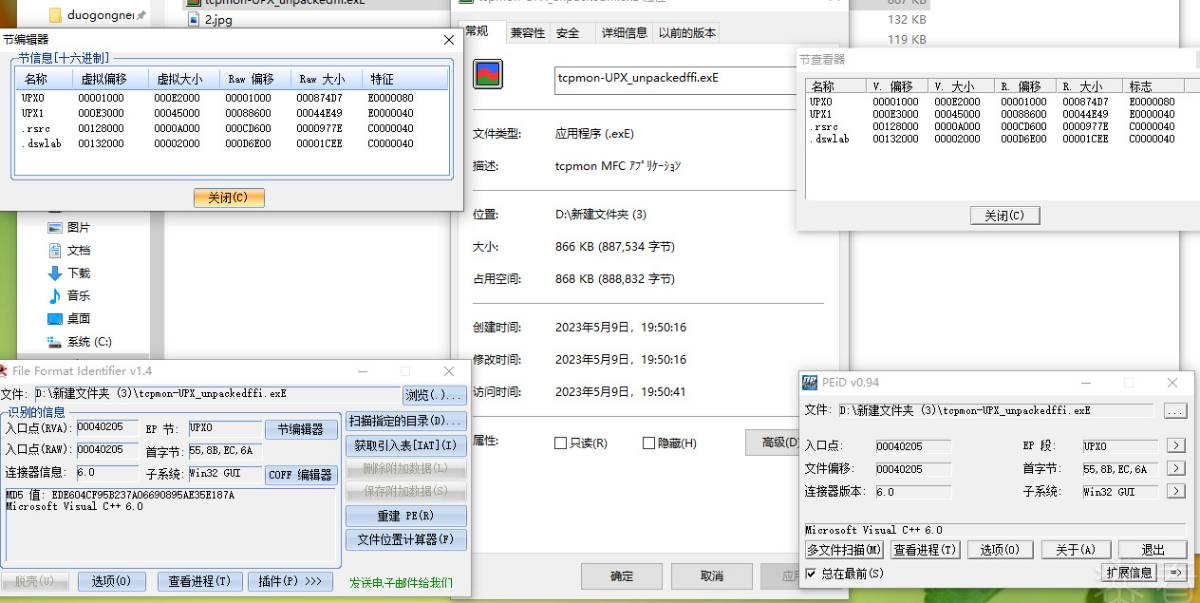Open the Pictures (图片) folder in Explorer sidebar

68,227
